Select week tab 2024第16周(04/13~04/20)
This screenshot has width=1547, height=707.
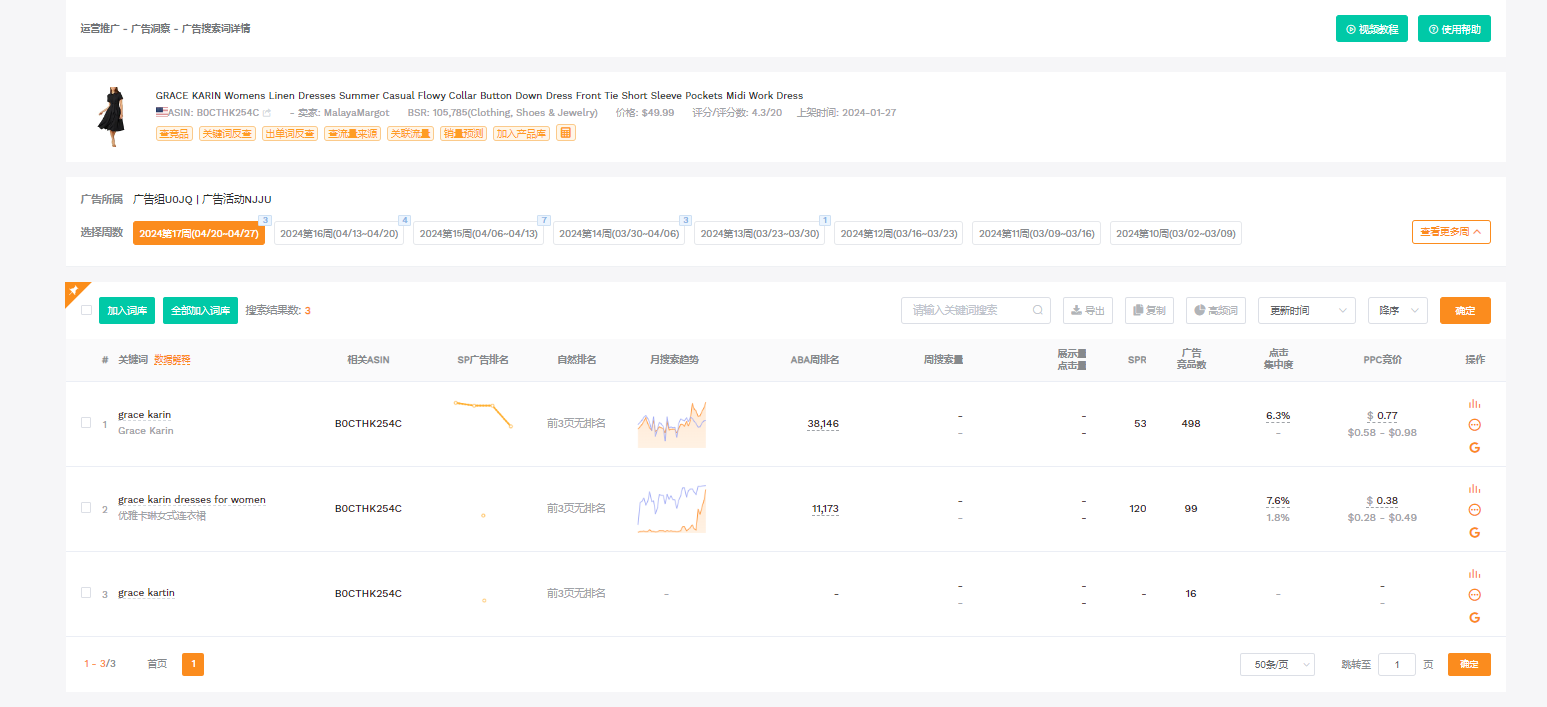point(339,233)
